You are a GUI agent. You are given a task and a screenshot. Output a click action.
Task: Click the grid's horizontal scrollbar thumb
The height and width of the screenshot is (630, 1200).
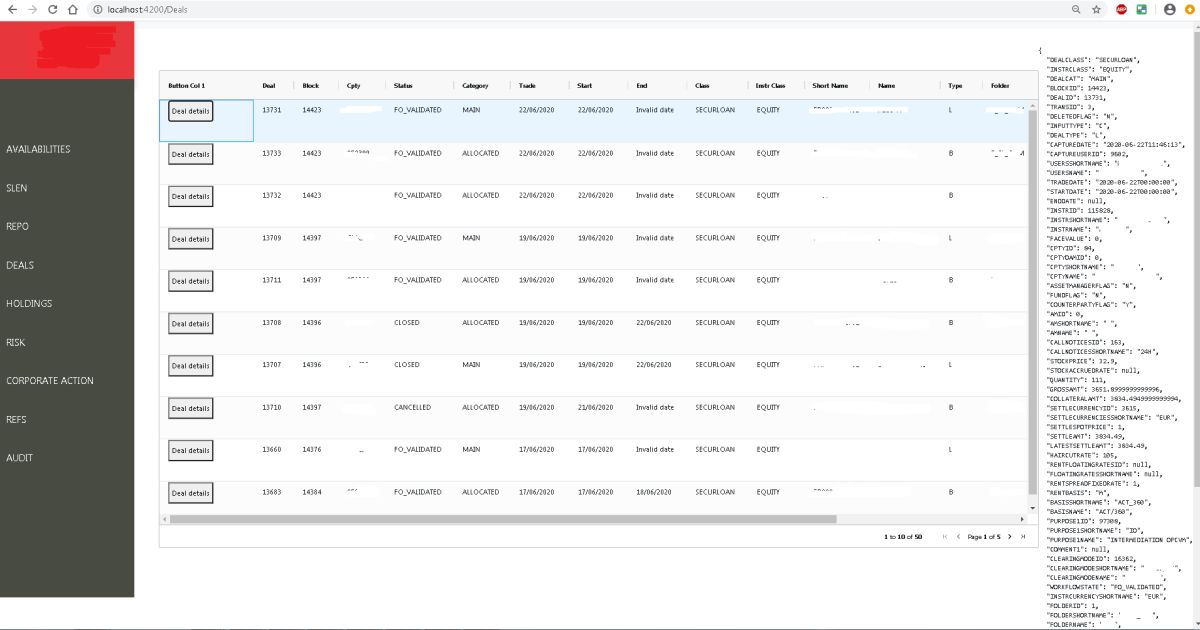(502, 520)
